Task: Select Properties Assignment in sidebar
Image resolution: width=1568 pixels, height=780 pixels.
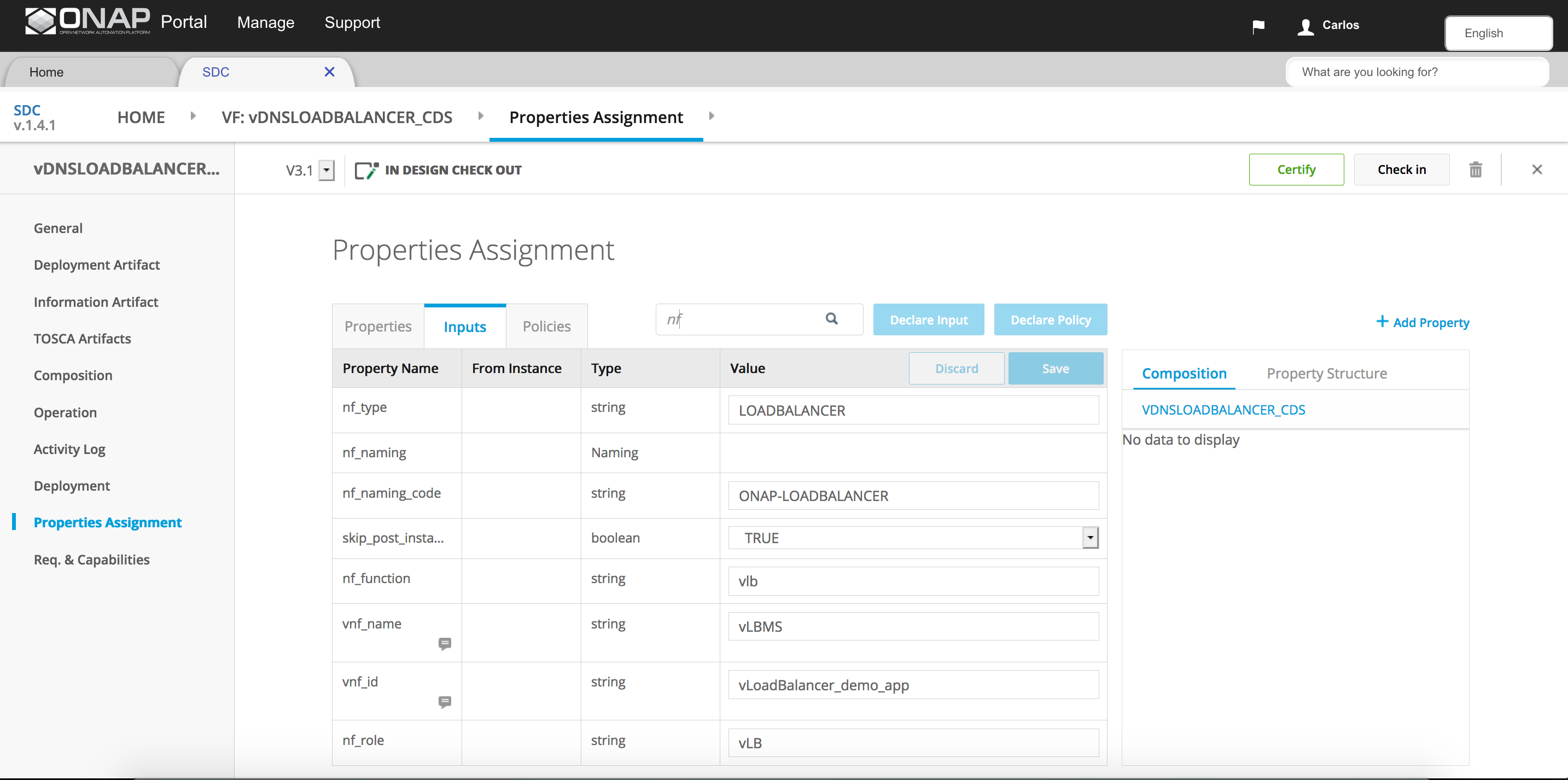Action: [108, 522]
